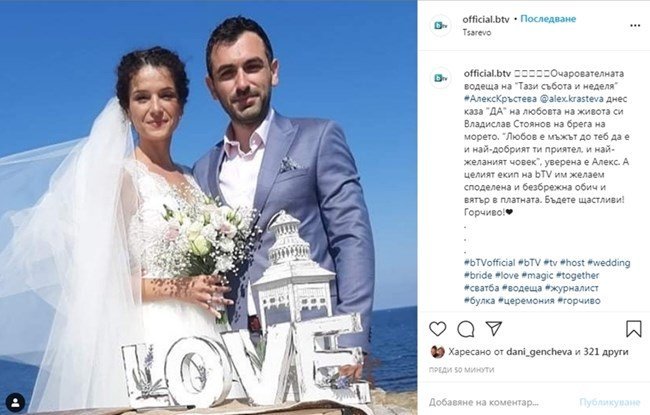The width and height of the screenshot is (650, 415).
Task: Show tagged people via photo corner icon
Action: pyautogui.click(x=16, y=403)
